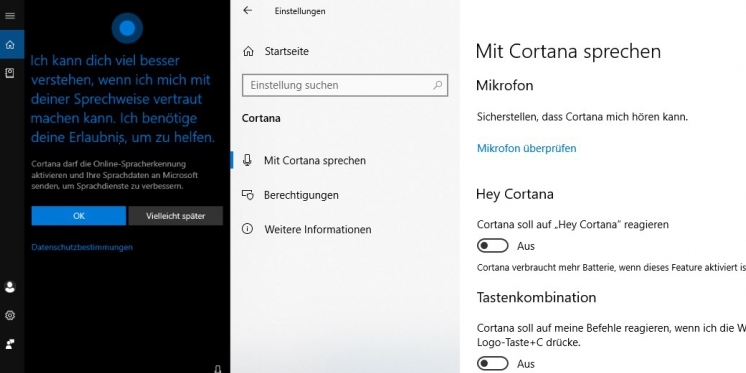This screenshot has width=746, height=373.
Task: Click the microphone icon beside Mit Cortana sprechen
Action: point(247,160)
